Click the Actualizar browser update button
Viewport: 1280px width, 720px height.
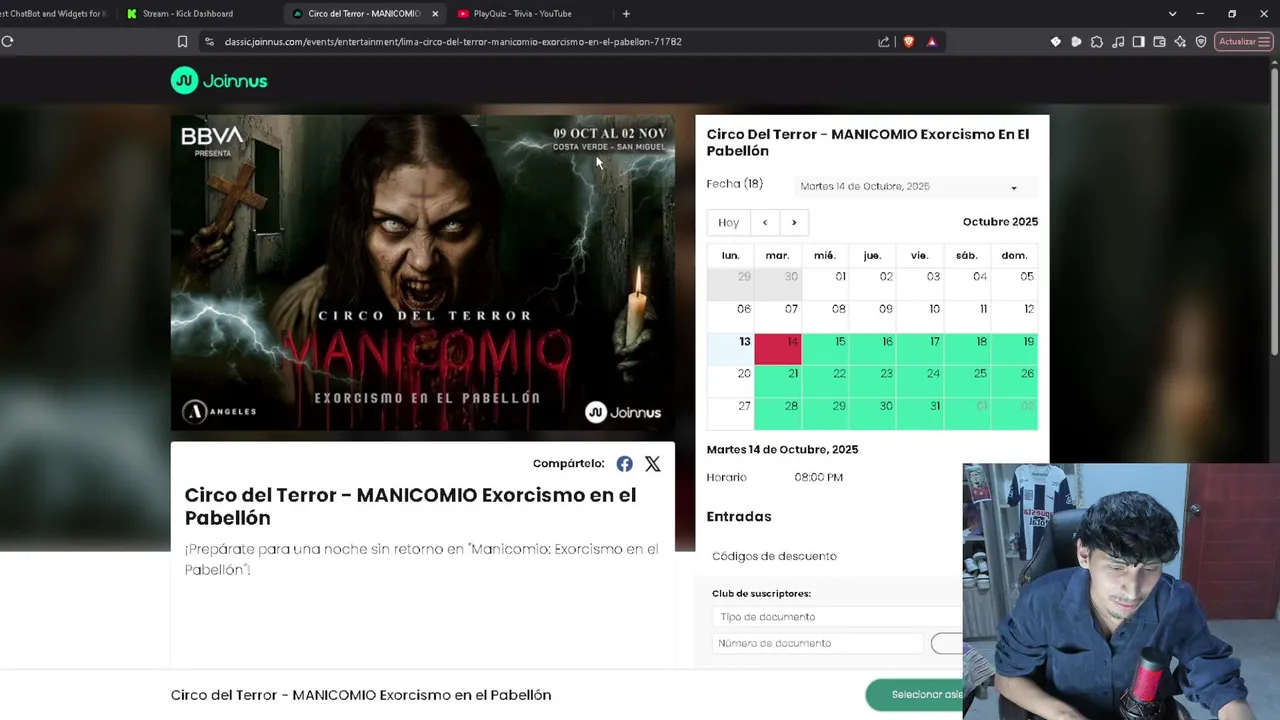[x=1243, y=42]
